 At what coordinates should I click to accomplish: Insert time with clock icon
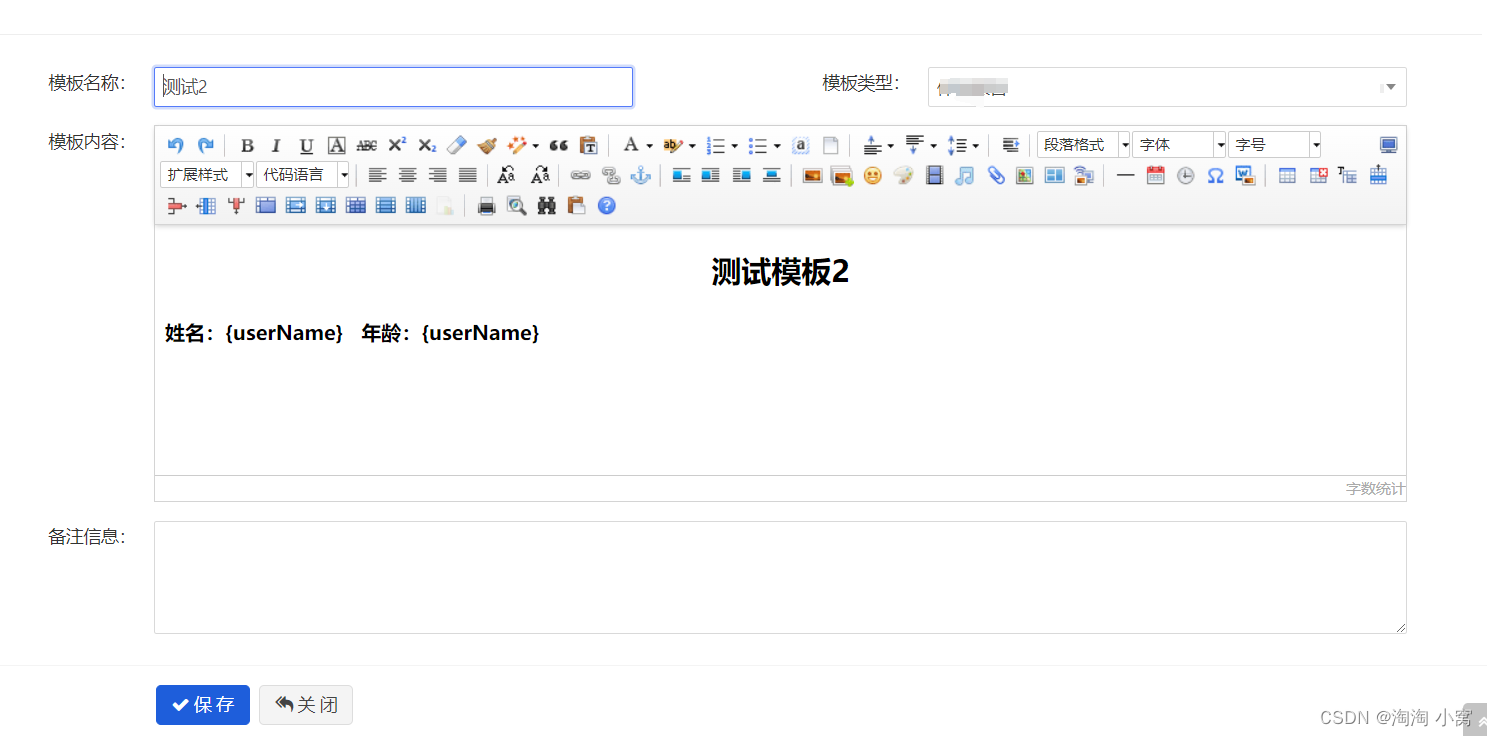pyautogui.click(x=1185, y=175)
